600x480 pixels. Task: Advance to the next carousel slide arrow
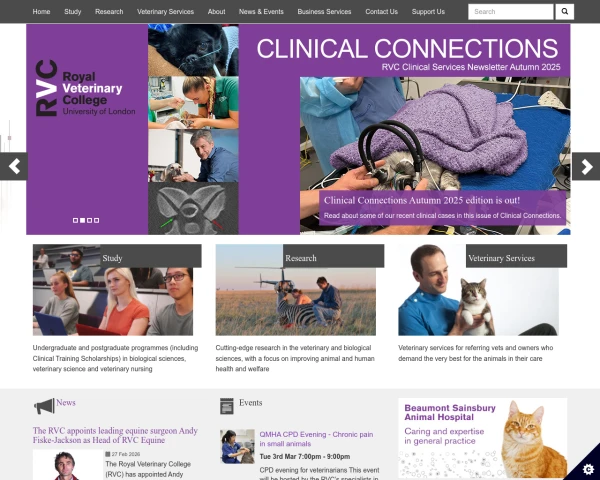pos(586,166)
